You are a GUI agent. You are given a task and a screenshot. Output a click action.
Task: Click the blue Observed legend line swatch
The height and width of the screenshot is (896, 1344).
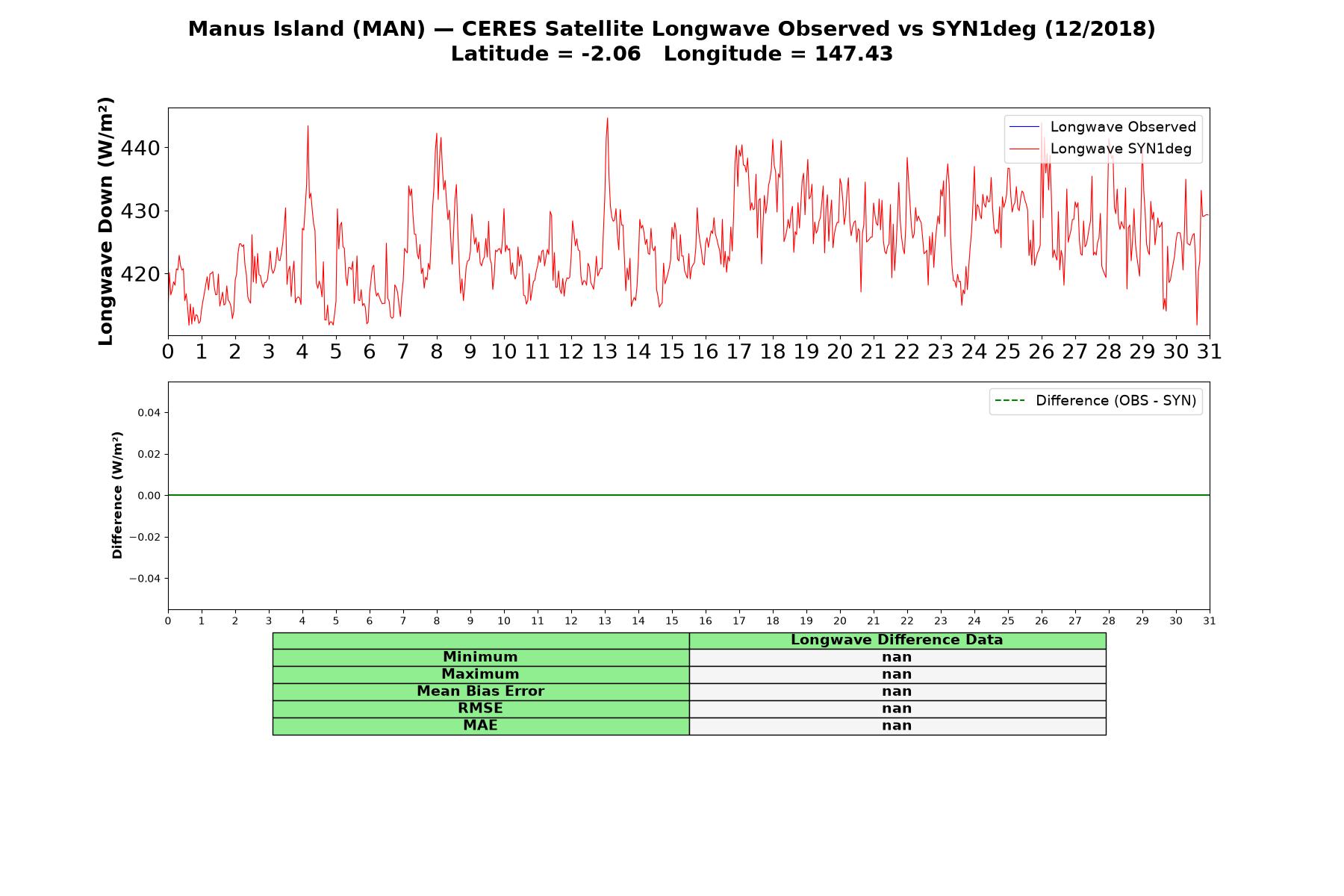(x=1024, y=127)
